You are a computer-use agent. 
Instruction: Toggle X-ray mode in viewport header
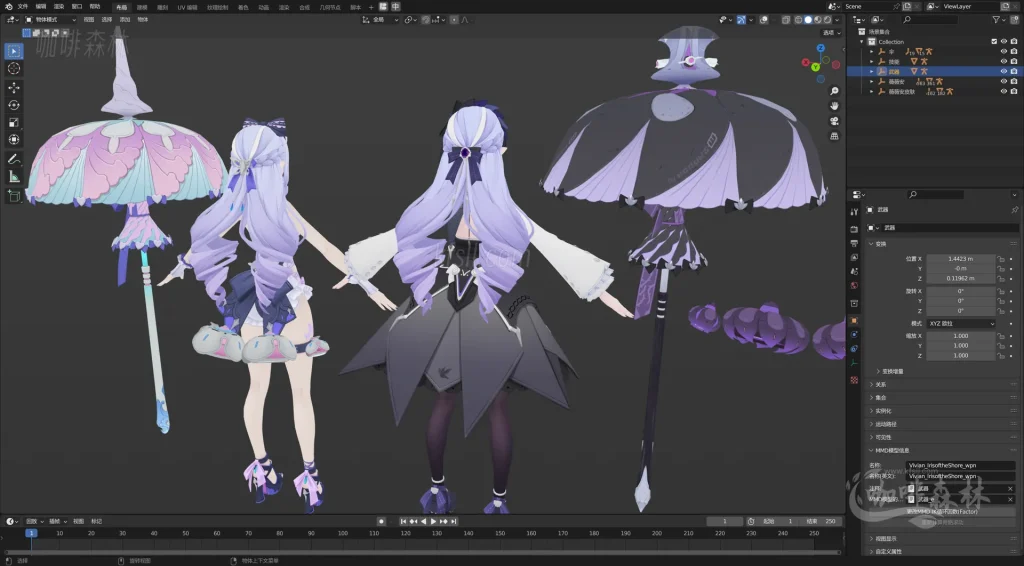coord(786,20)
